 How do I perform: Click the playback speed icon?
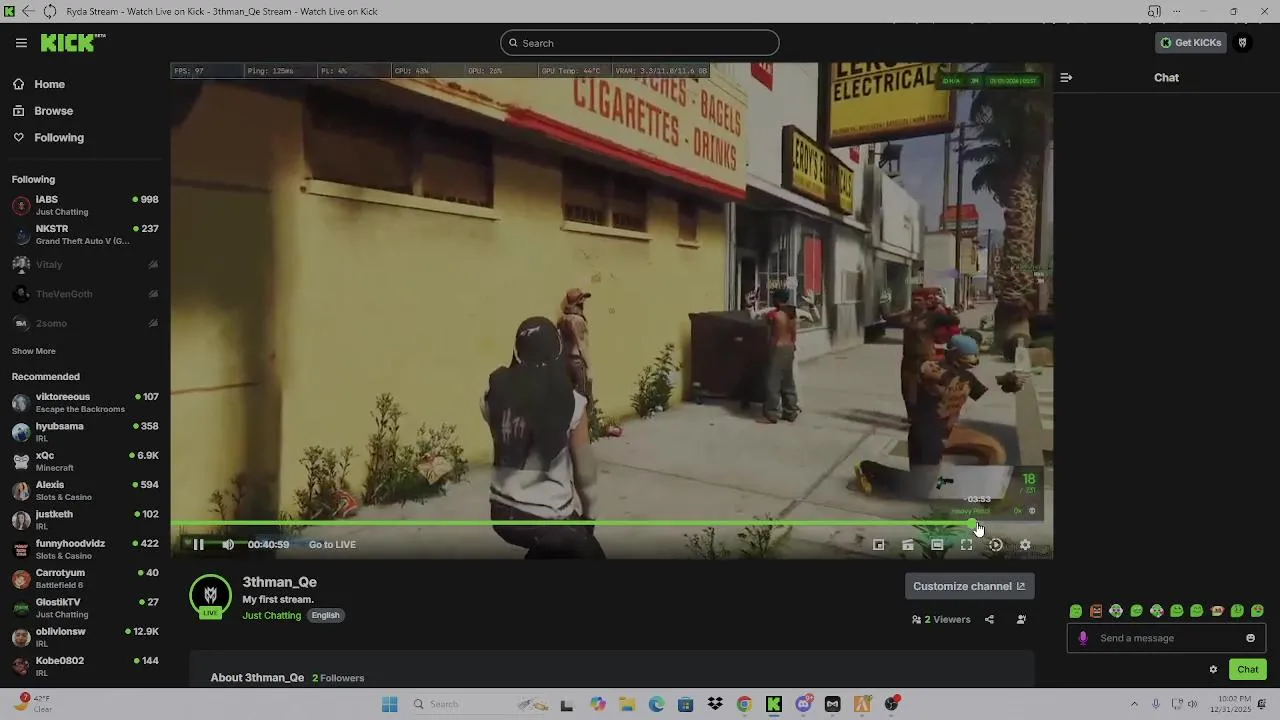995,545
